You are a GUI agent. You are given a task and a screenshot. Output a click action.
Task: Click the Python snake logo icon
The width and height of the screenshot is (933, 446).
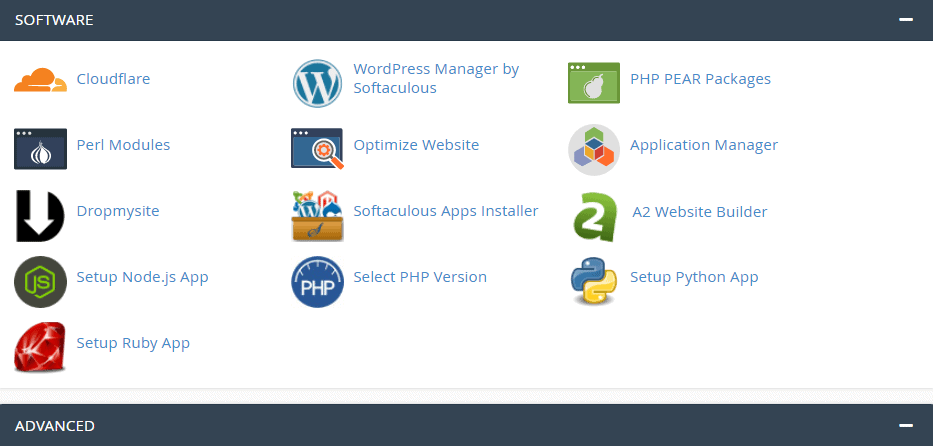tap(594, 282)
